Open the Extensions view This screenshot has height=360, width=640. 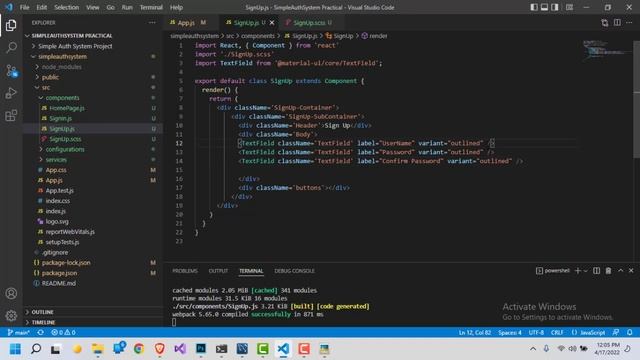coord(11,116)
